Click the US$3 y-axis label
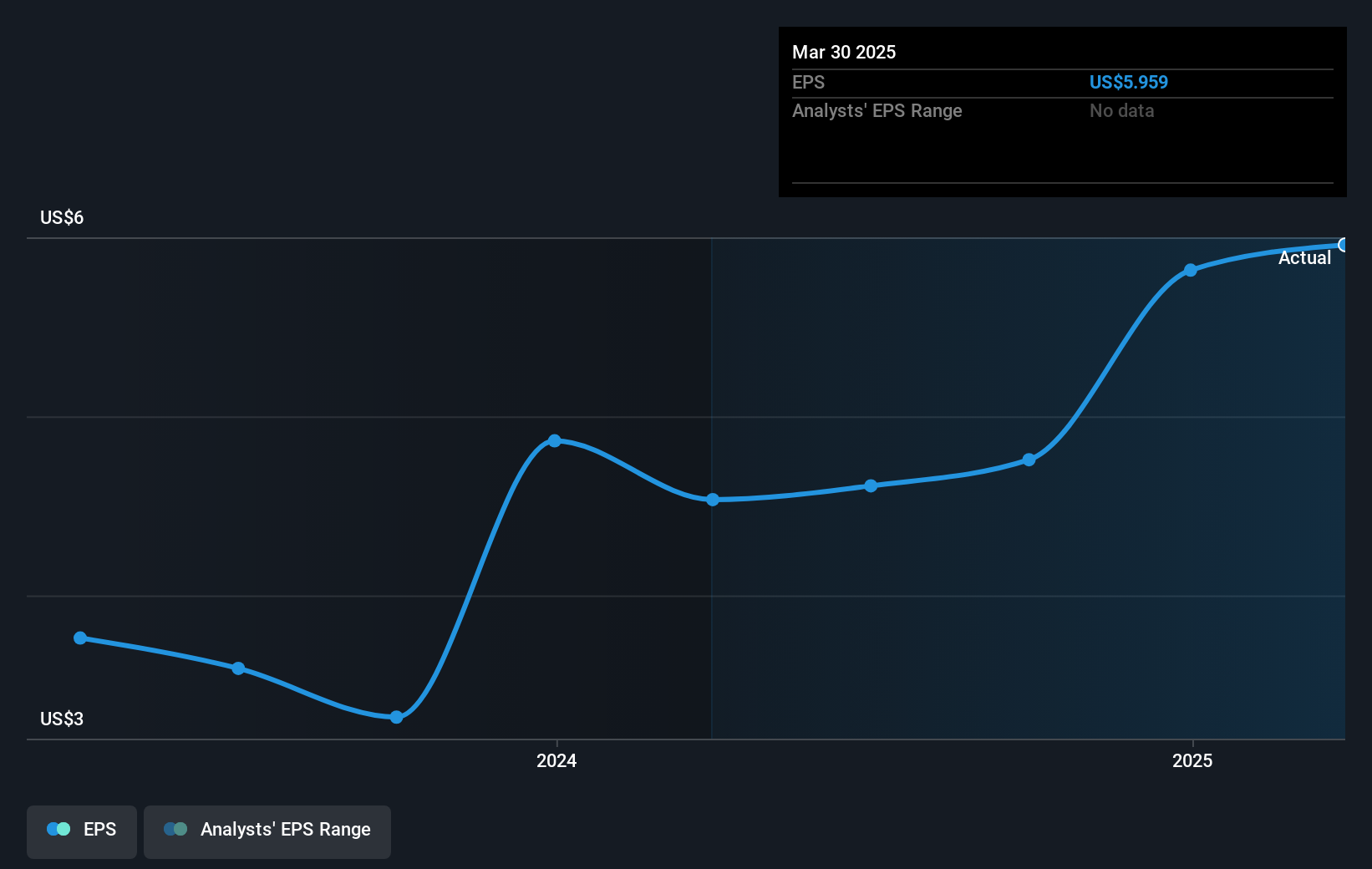 [x=62, y=719]
